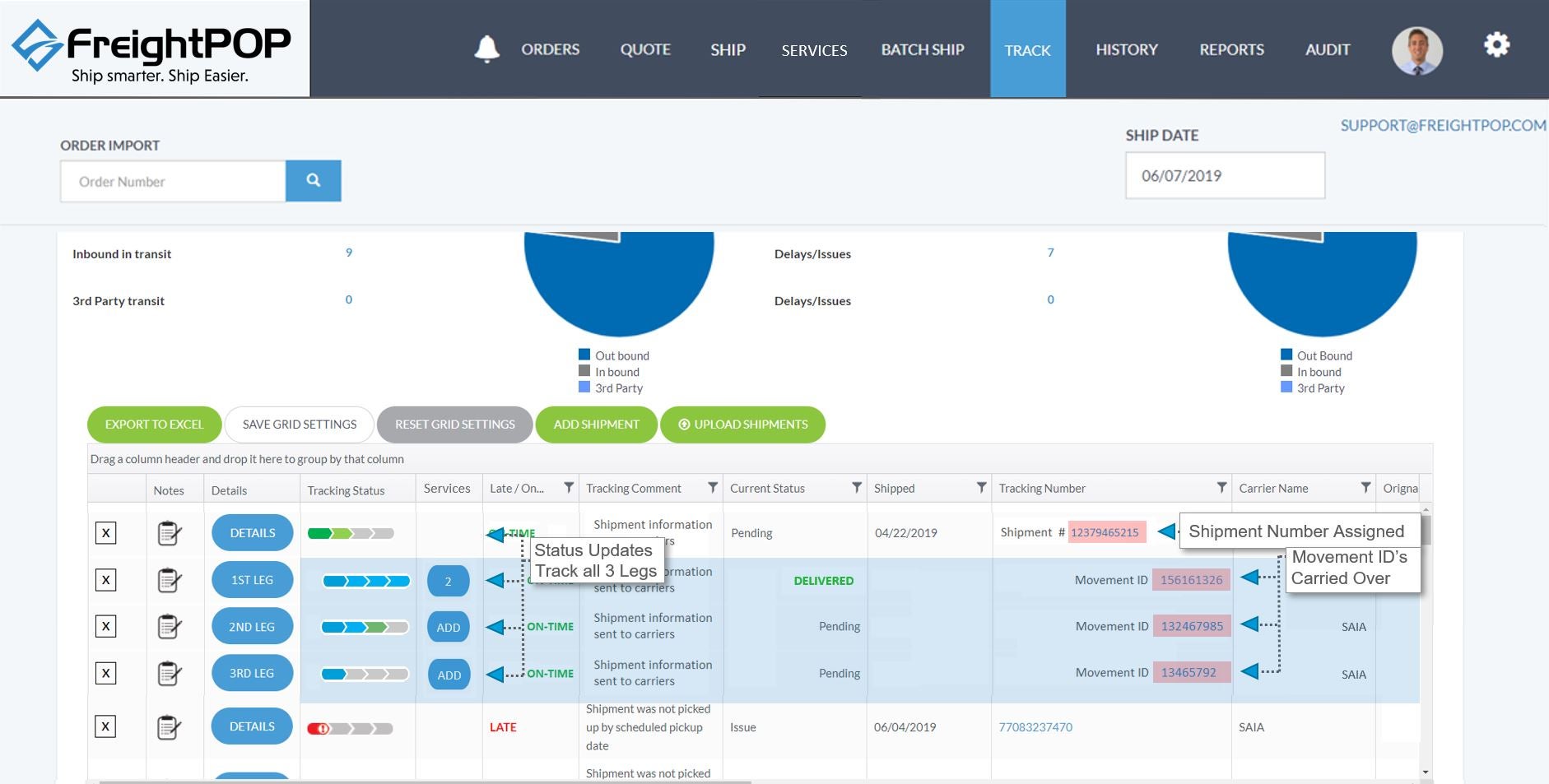Click tracking progress bar of 2ND LEG
1549x784 pixels.
(365, 628)
